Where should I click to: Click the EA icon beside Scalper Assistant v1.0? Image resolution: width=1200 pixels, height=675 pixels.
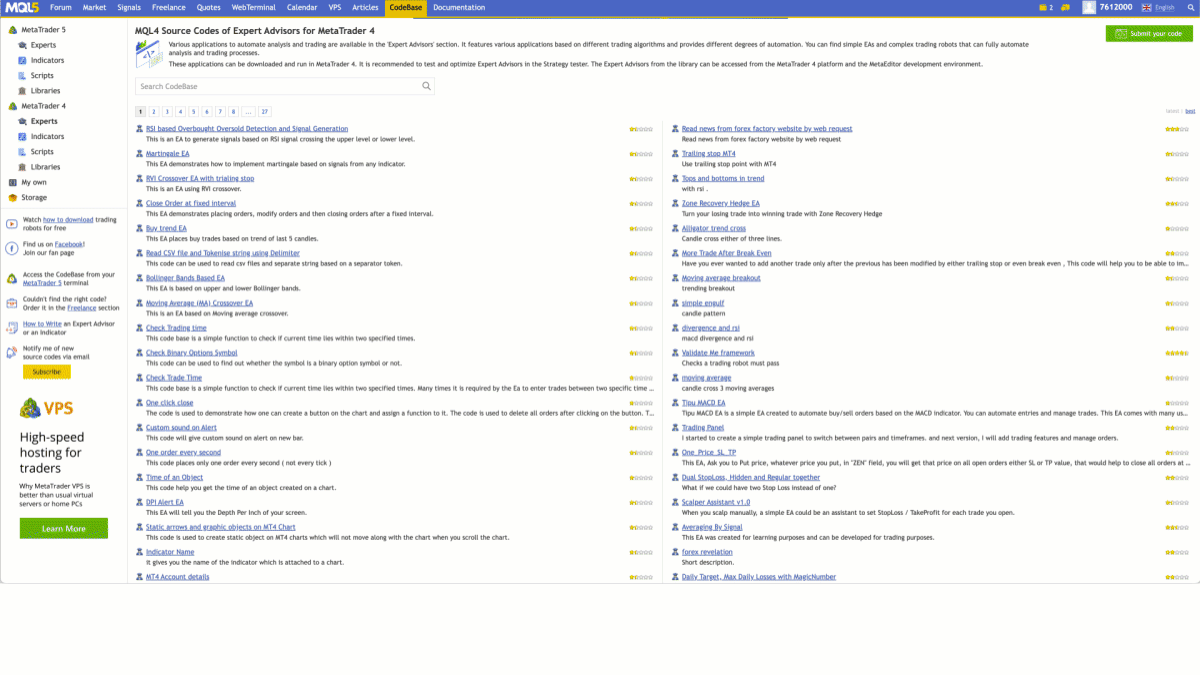[675, 502]
